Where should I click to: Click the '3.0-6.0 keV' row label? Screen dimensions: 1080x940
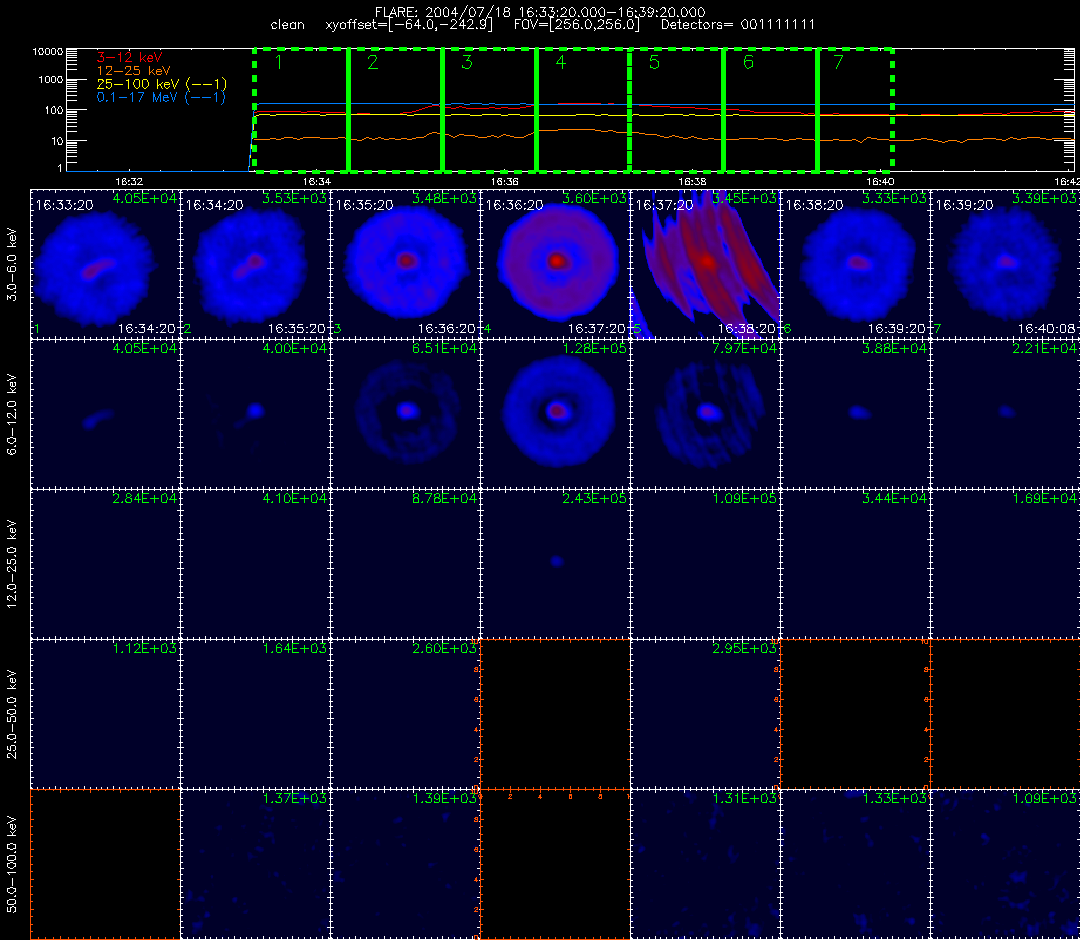point(12,264)
